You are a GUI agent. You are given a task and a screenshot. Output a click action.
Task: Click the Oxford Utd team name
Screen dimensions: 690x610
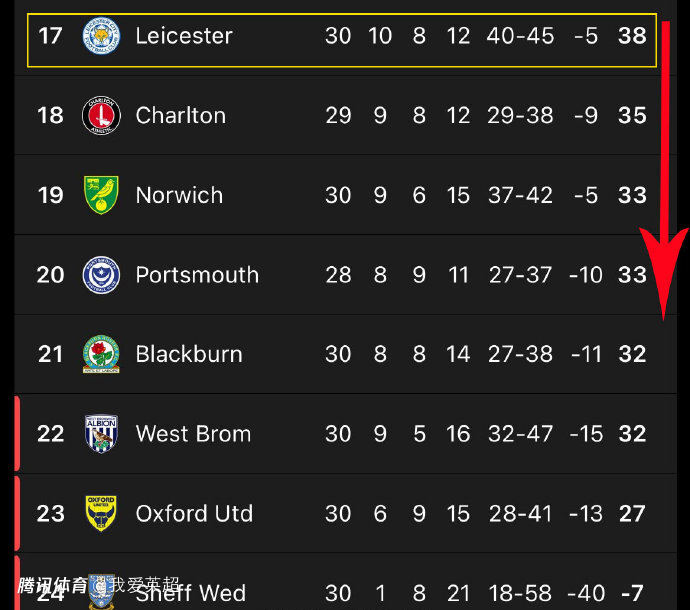[x=194, y=514]
